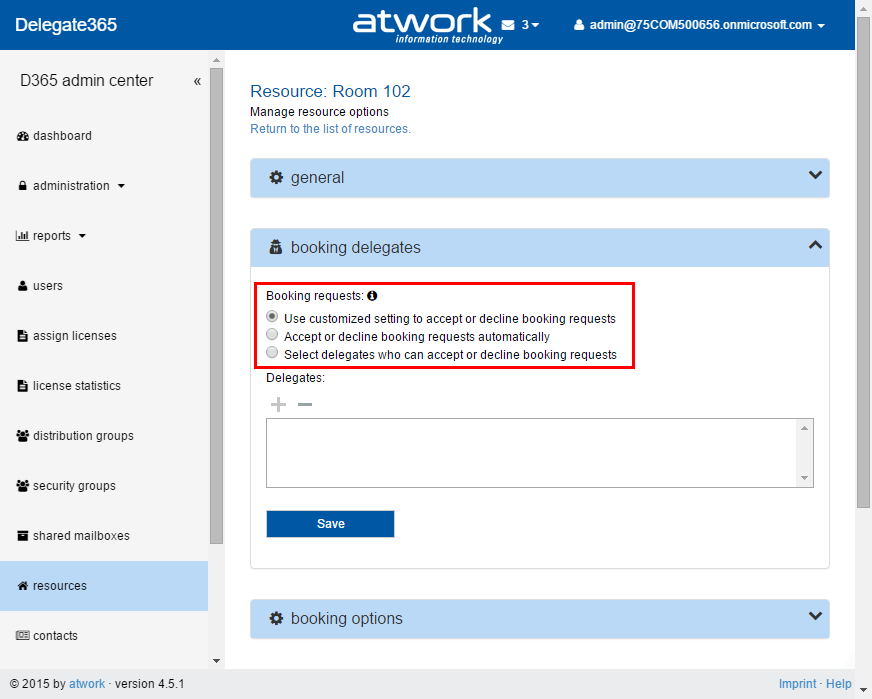Screen dimensions: 872x699
Task: Open security groups page
Action: coord(75,486)
